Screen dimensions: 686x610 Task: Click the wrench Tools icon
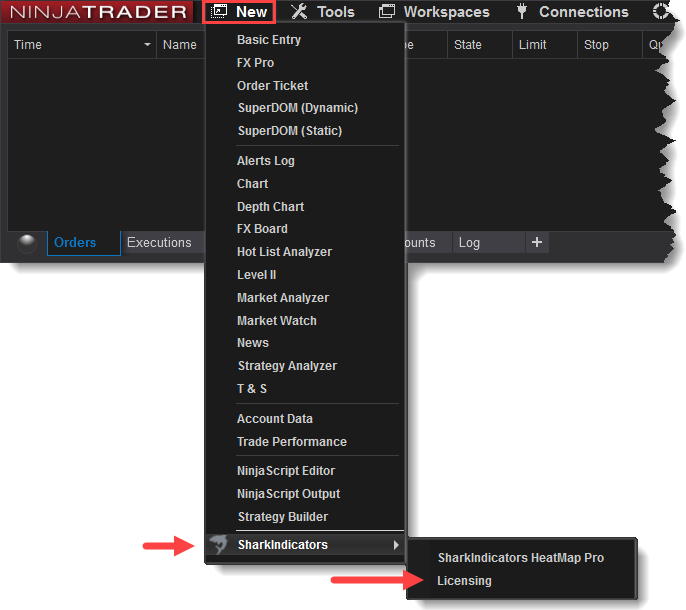coord(299,12)
